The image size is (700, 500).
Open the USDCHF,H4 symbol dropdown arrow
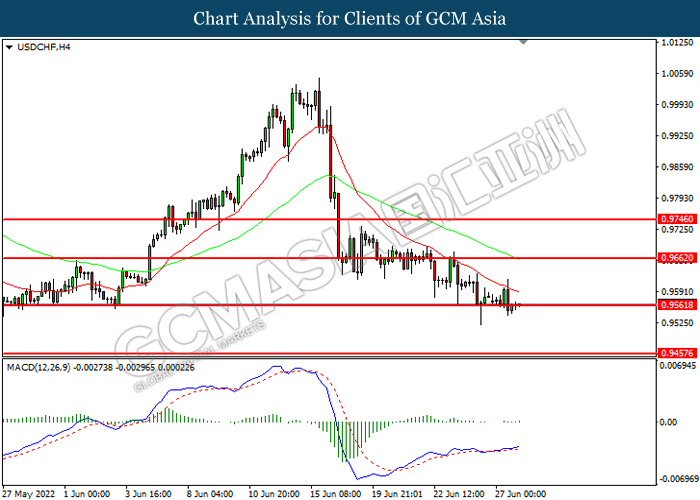coord(9,47)
